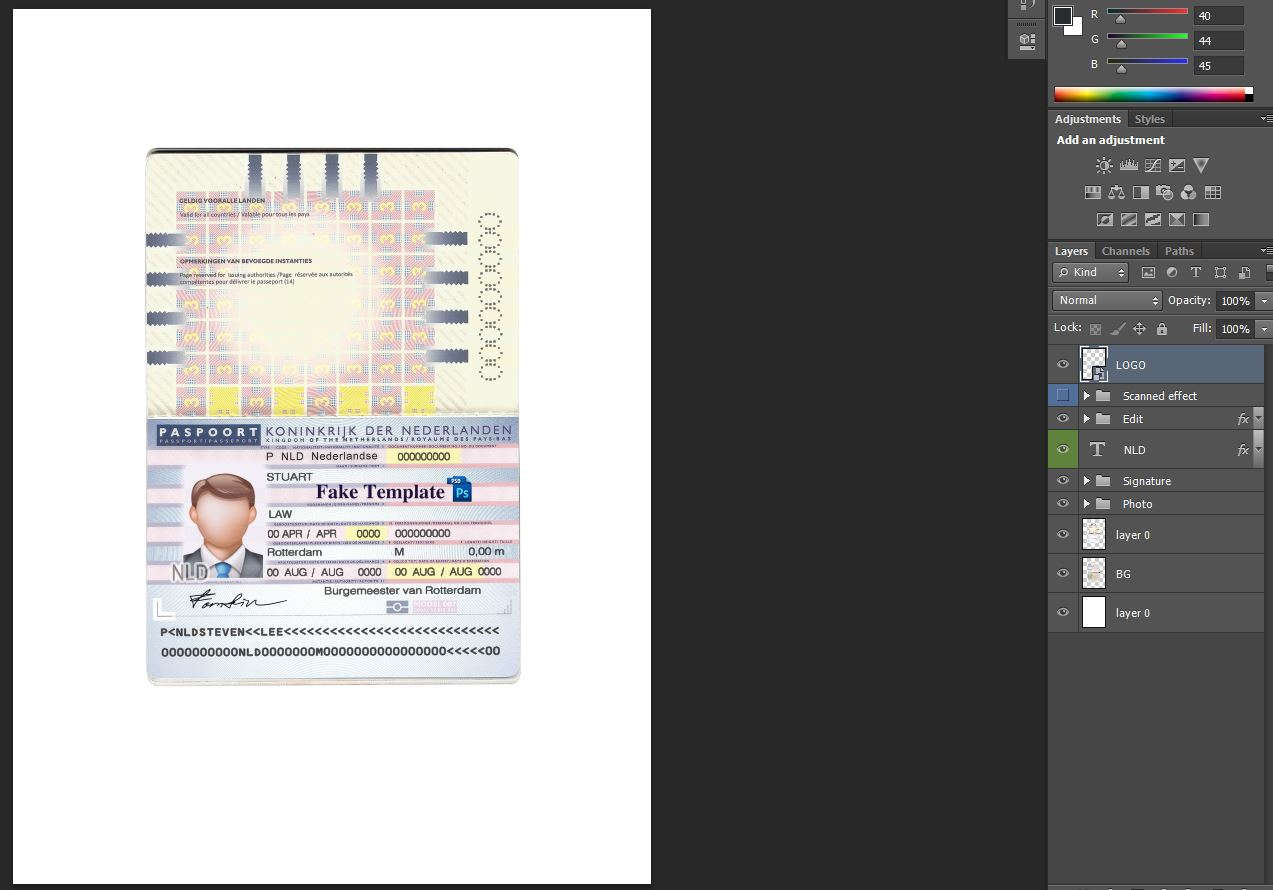Viewport: 1273px width, 890px height.
Task: Expand the Edit layer group
Action: pyautogui.click(x=1087, y=419)
